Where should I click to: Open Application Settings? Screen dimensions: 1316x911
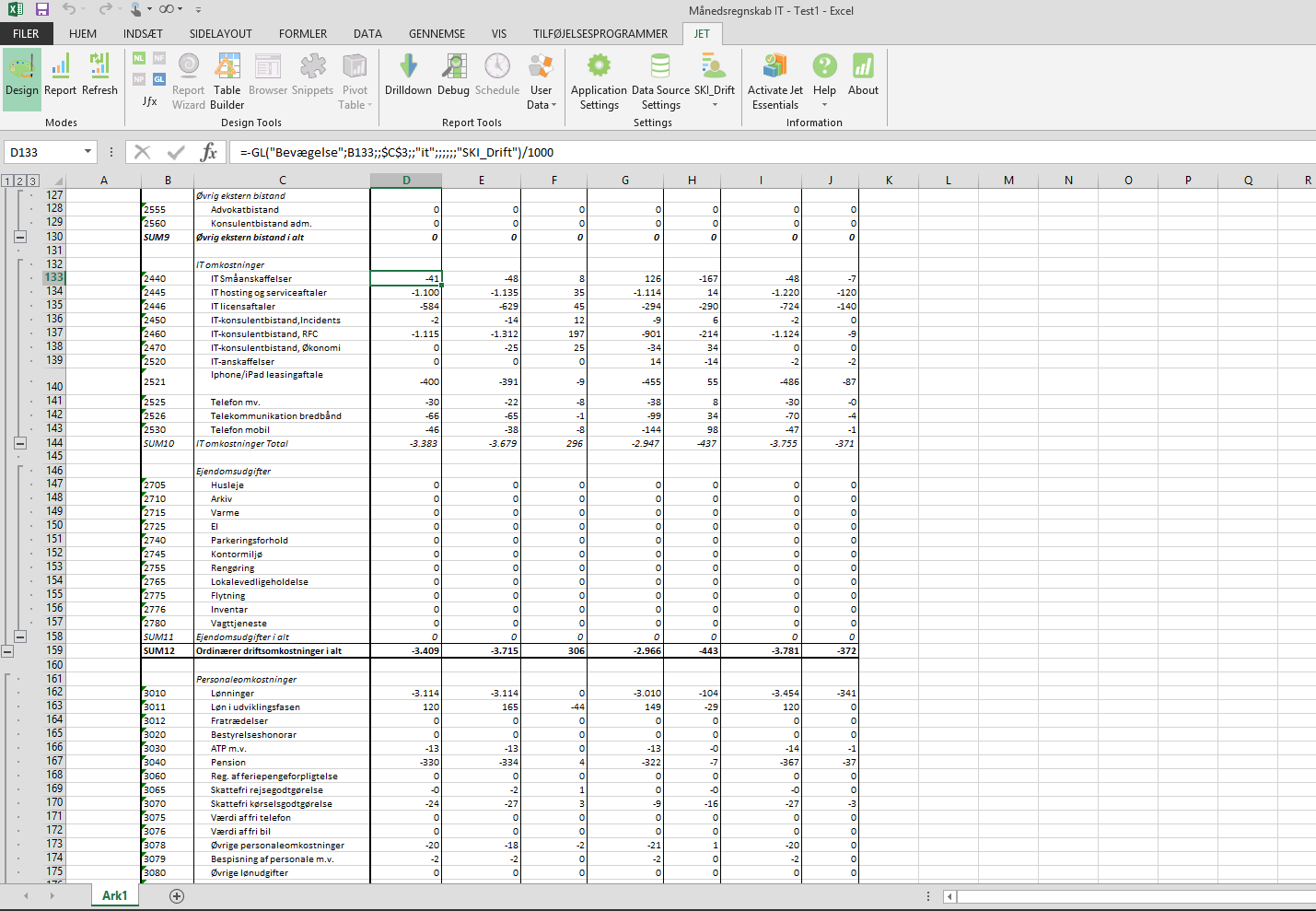[x=599, y=81]
